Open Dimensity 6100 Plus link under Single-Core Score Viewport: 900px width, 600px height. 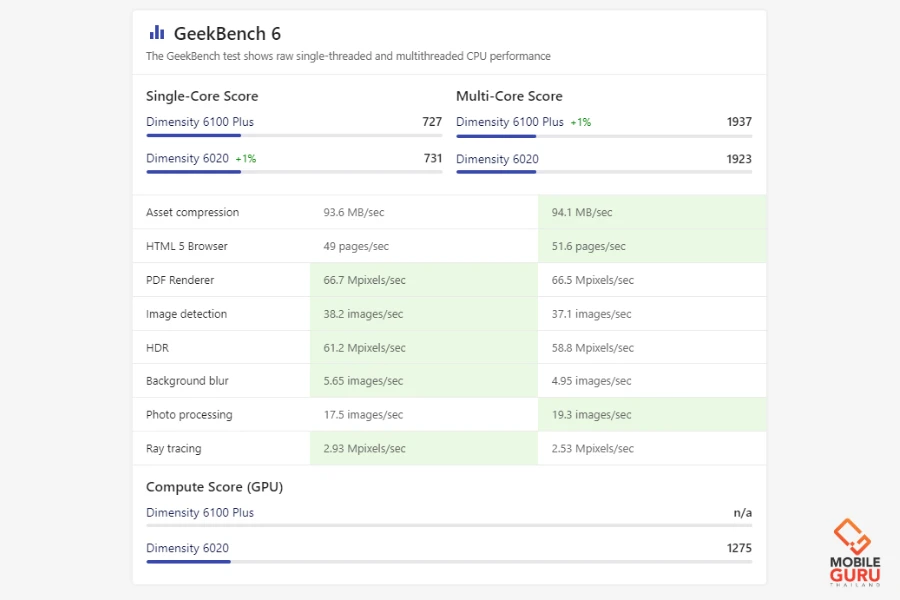click(x=200, y=122)
